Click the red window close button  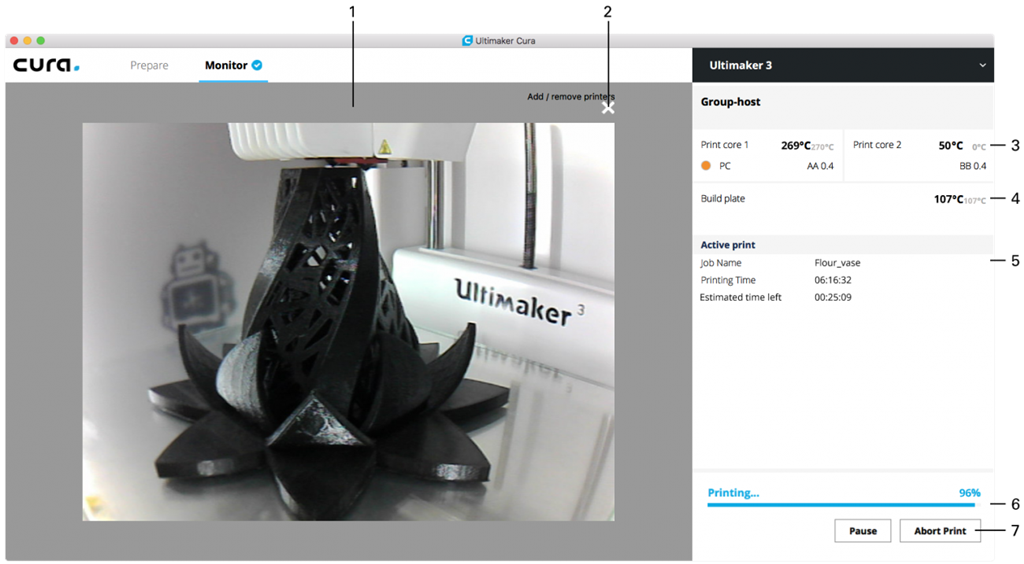[14, 40]
